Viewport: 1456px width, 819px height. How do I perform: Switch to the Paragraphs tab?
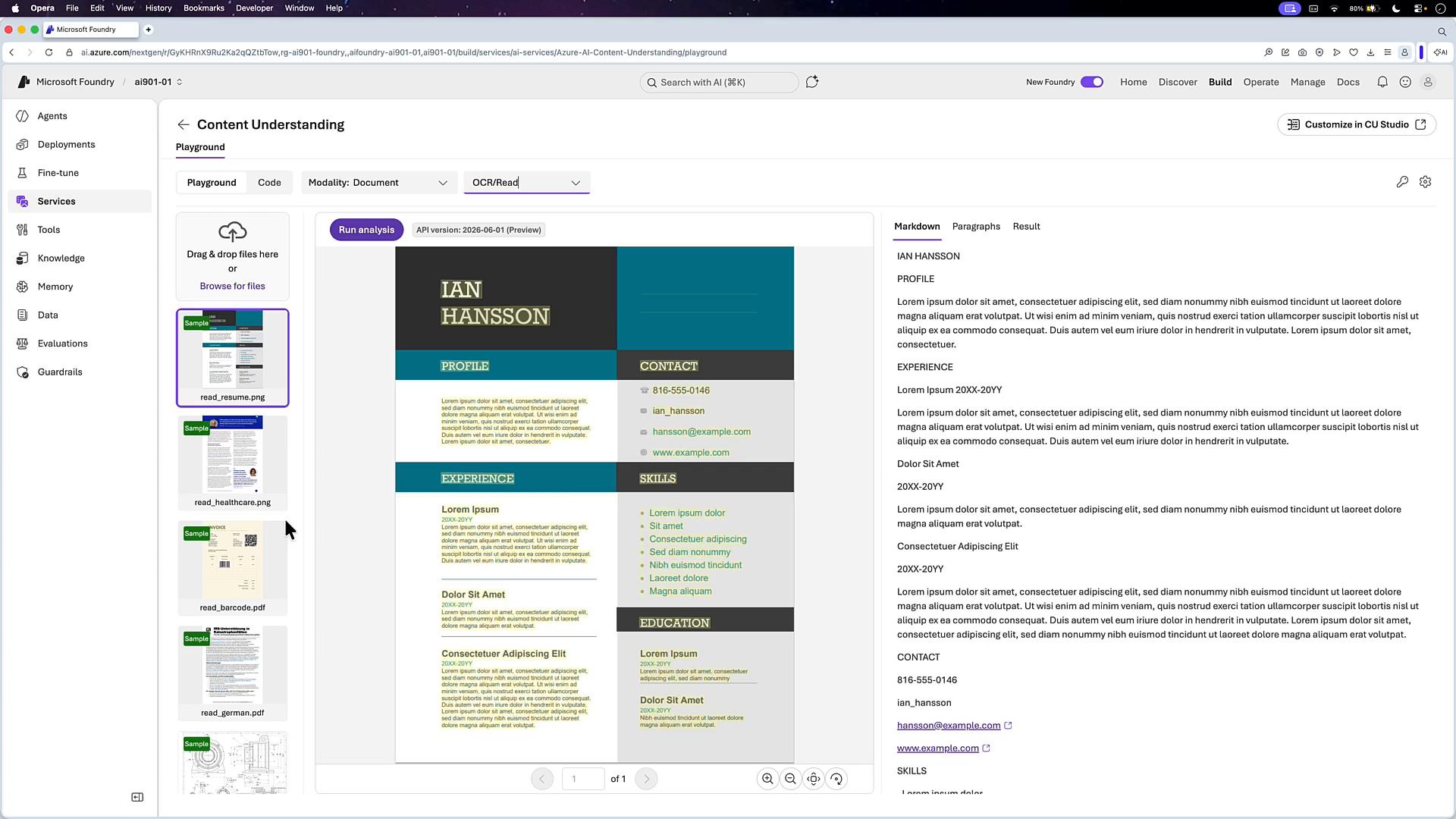coord(976,227)
